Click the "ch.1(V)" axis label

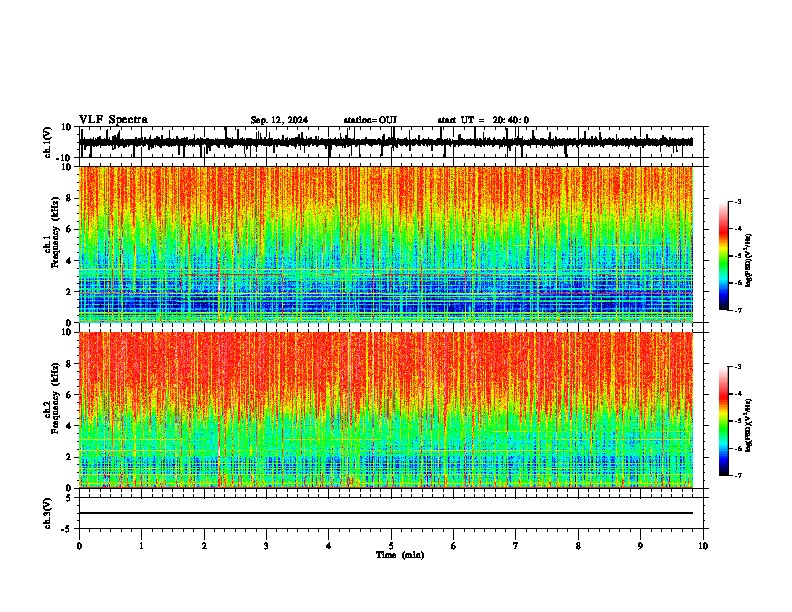click(x=48, y=142)
